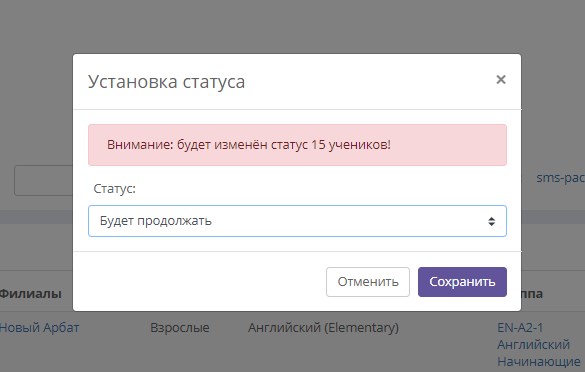The width and height of the screenshot is (585, 372).
Task: Click the Филиалы column header
Action: 30,293
